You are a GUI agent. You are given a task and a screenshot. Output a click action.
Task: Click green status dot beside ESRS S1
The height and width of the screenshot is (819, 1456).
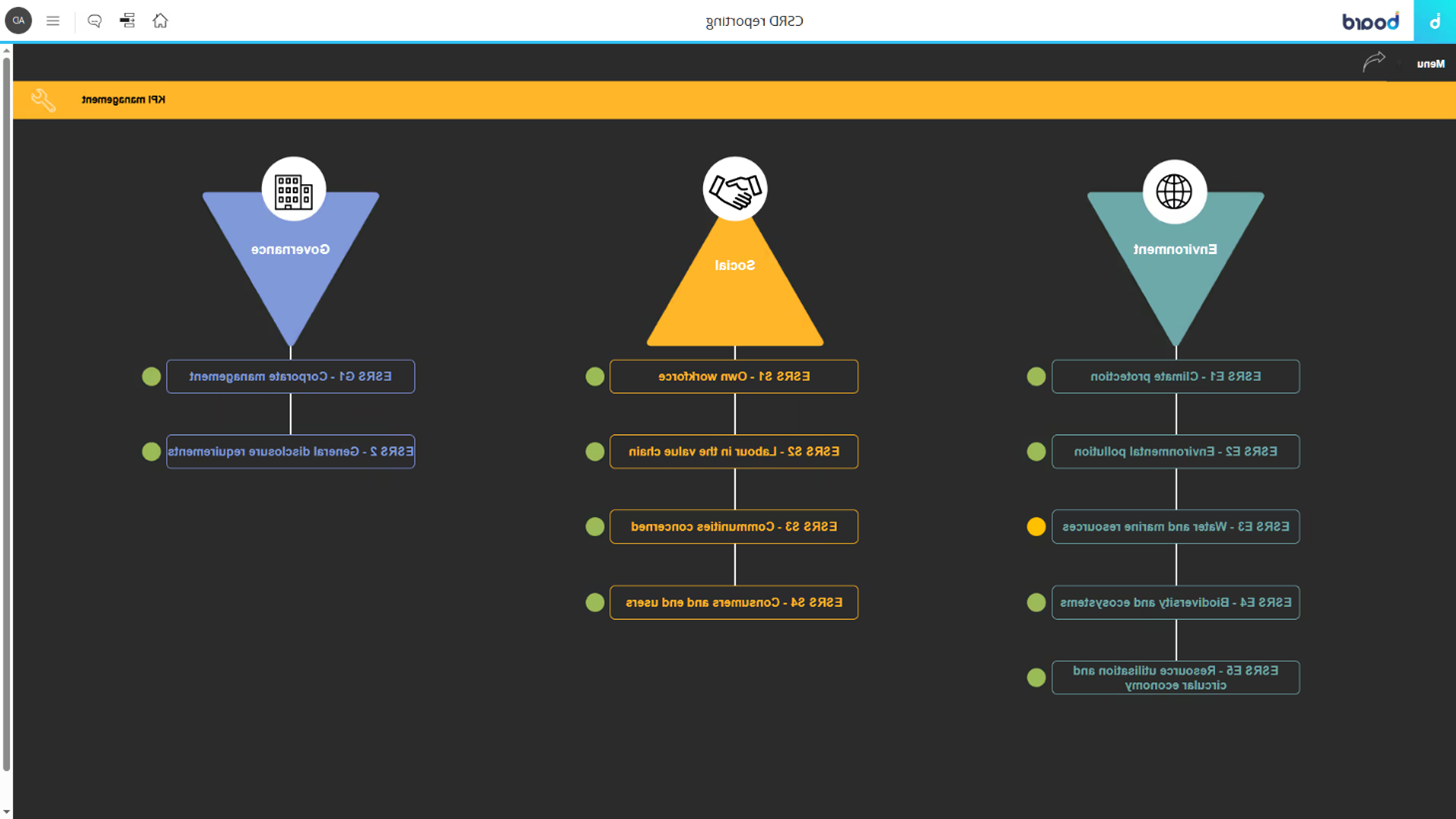(x=595, y=377)
